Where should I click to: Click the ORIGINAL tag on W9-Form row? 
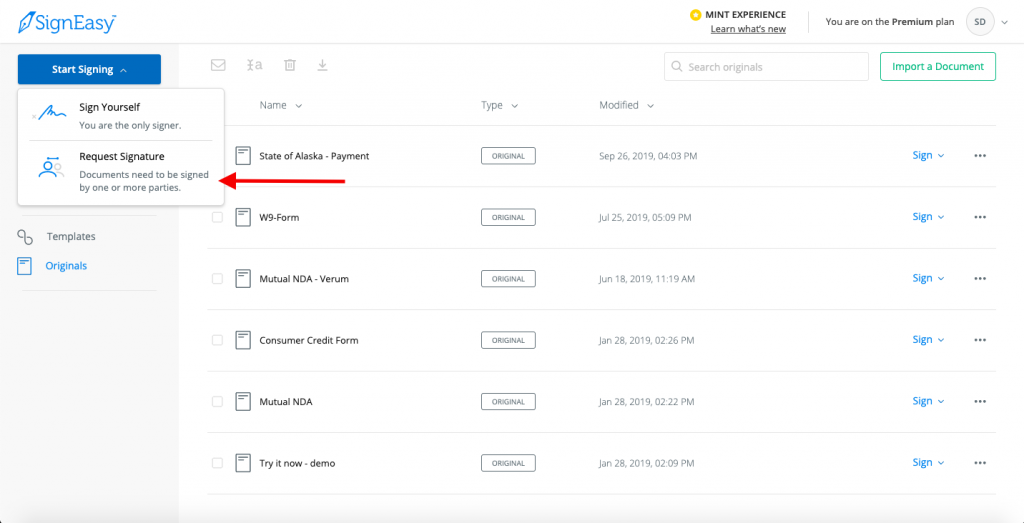tap(508, 217)
